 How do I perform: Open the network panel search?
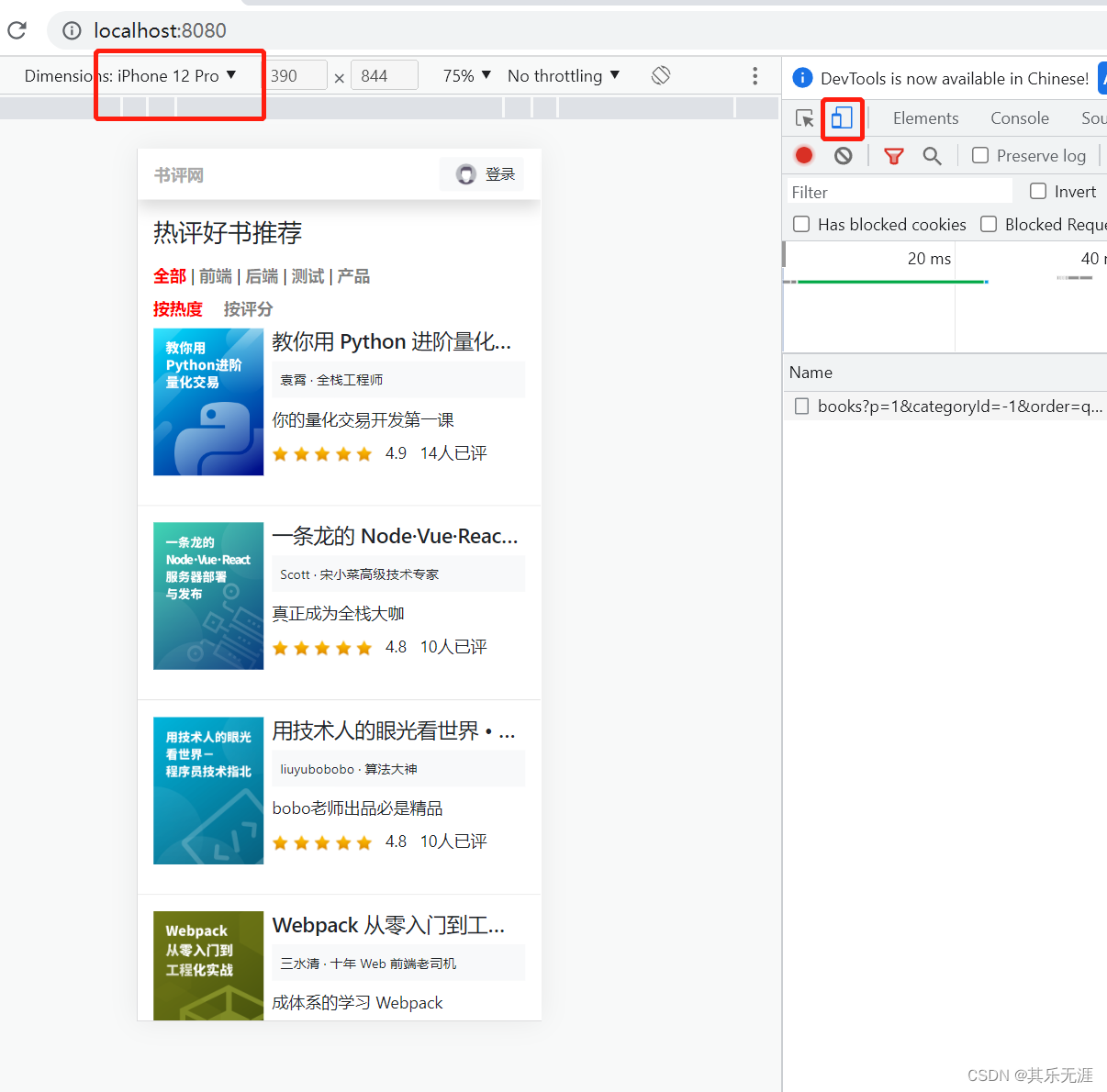tap(933, 155)
